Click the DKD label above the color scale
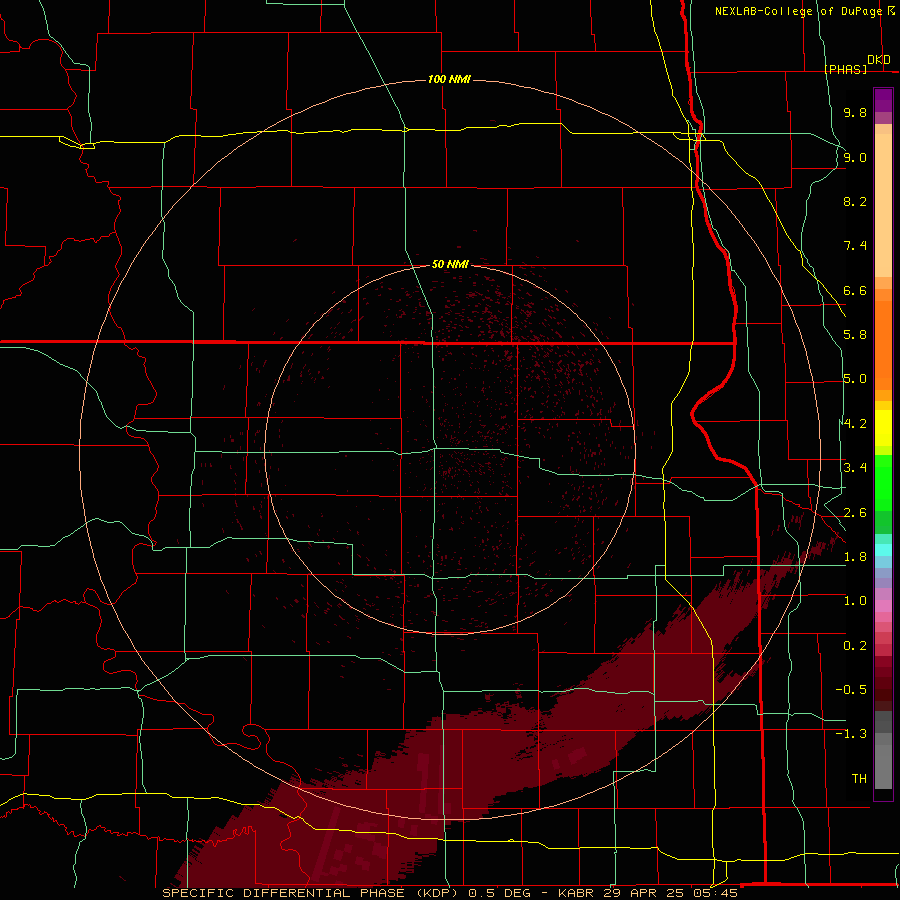 pyautogui.click(x=879, y=60)
